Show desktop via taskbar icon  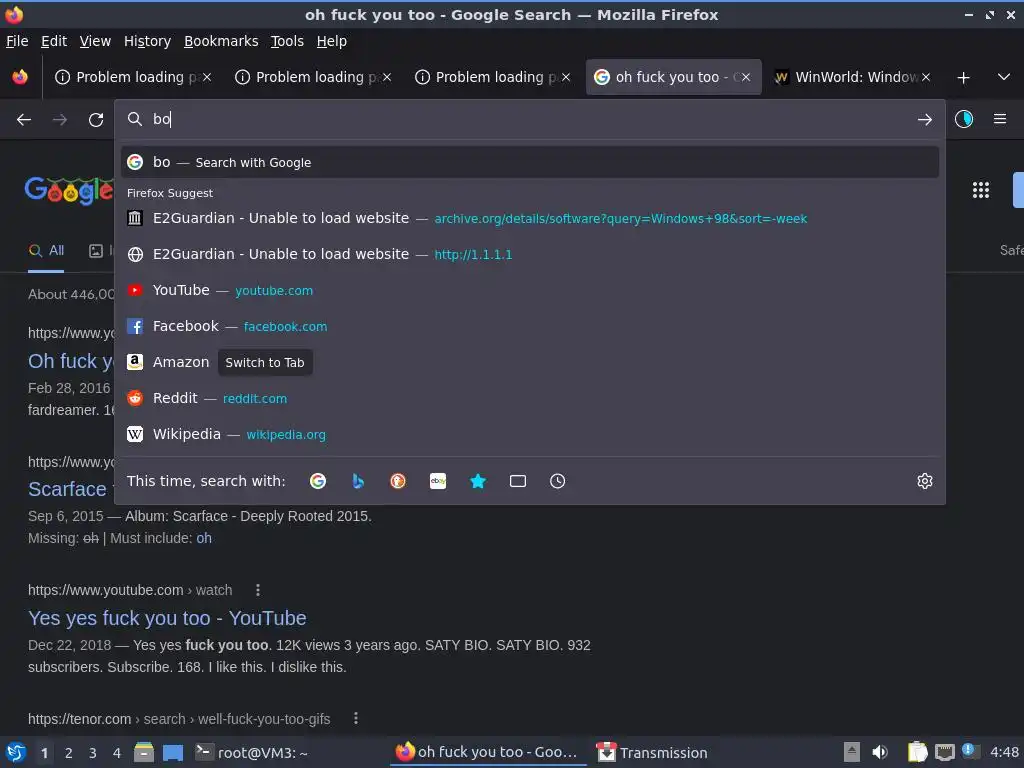tap(173, 752)
